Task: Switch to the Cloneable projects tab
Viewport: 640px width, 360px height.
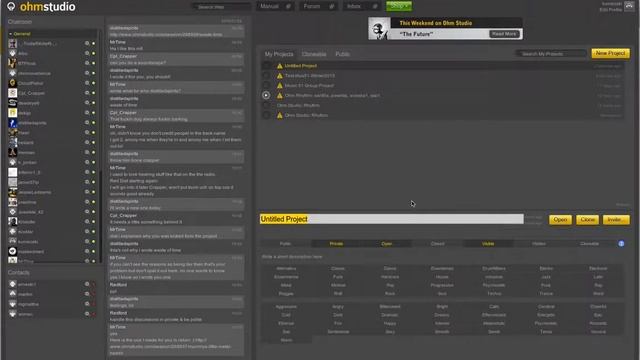Action: pos(314,54)
